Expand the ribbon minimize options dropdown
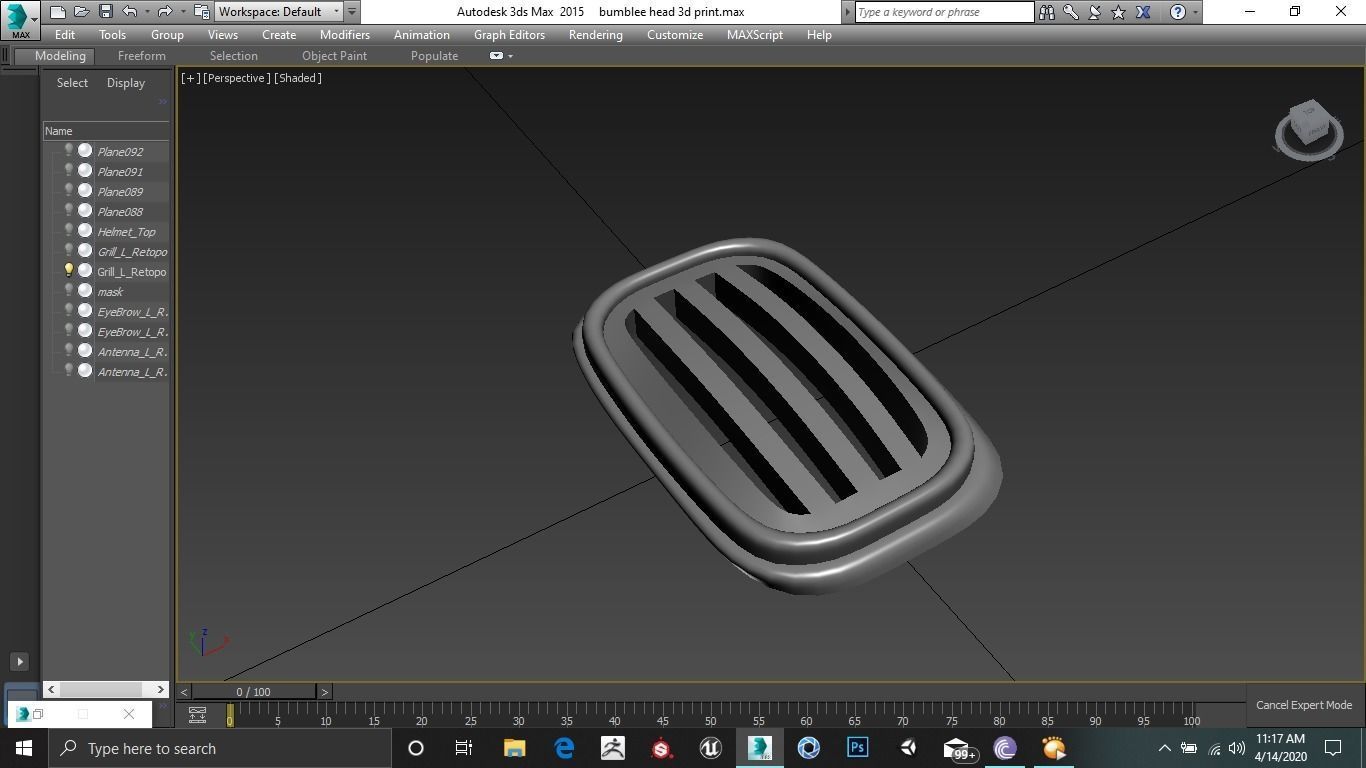Screen dimensions: 1366x768 pos(510,56)
